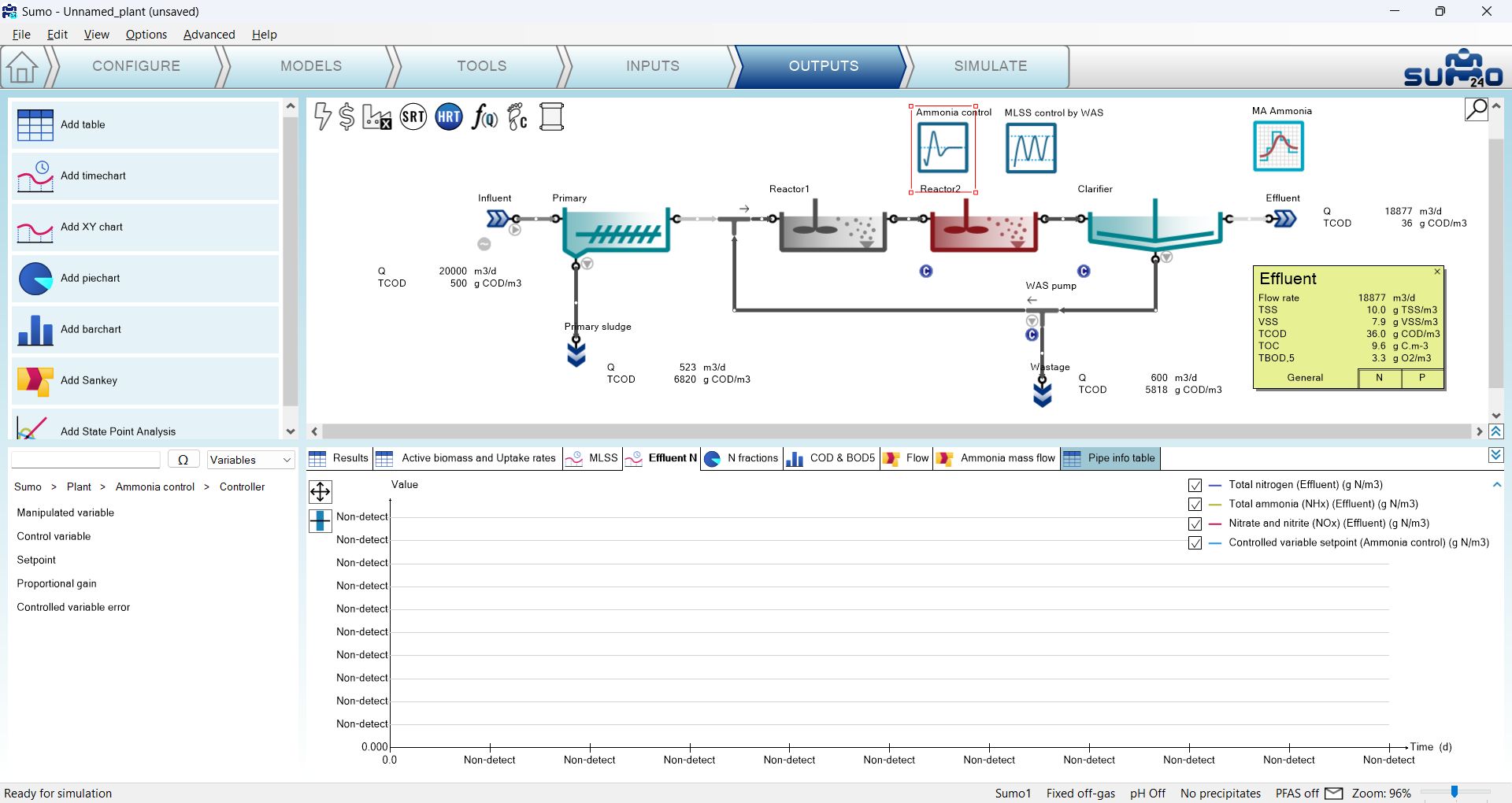Click Add table button

(146, 124)
